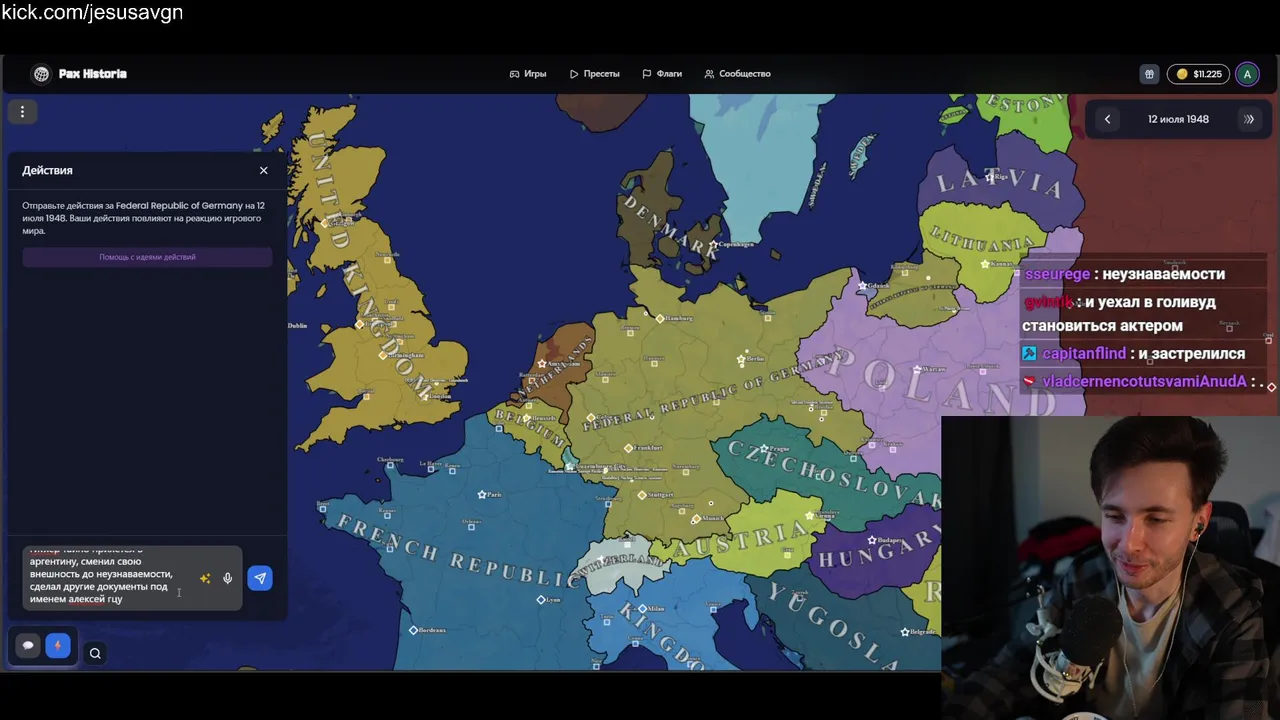Open the user avatar A menu
The image size is (1280, 720).
pyautogui.click(x=1247, y=74)
